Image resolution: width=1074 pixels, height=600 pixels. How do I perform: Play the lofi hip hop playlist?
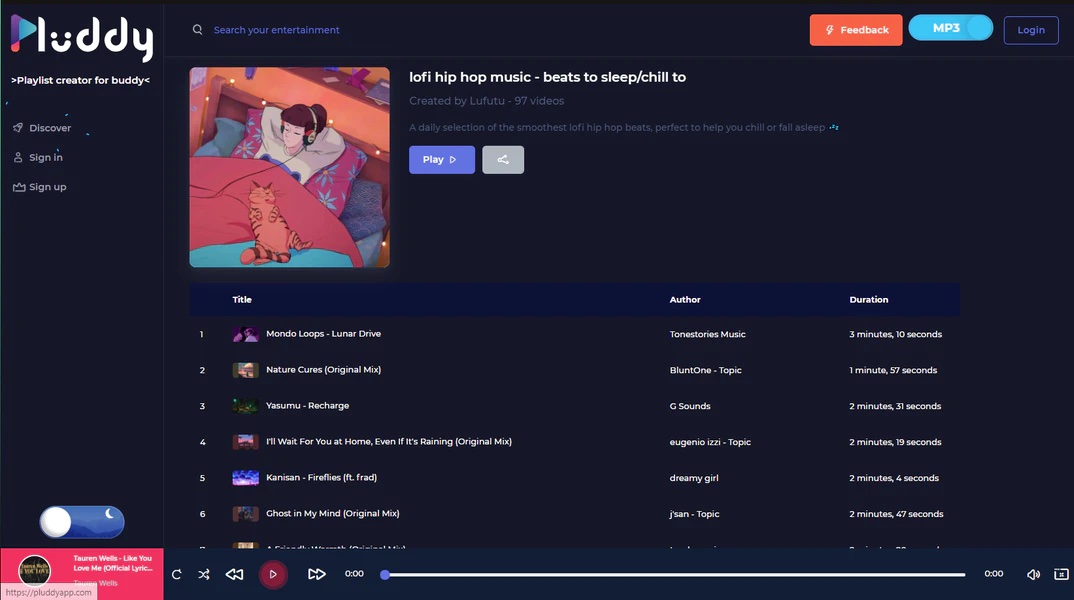tap(442, 160)
